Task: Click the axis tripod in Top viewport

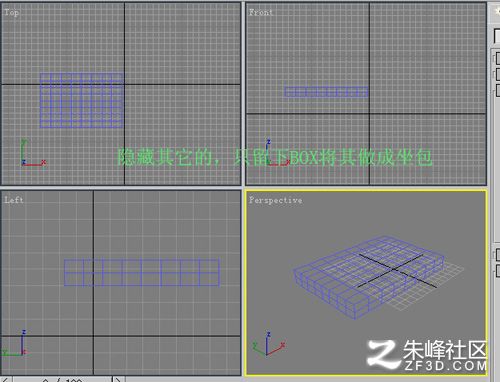Action: (33, 153)
